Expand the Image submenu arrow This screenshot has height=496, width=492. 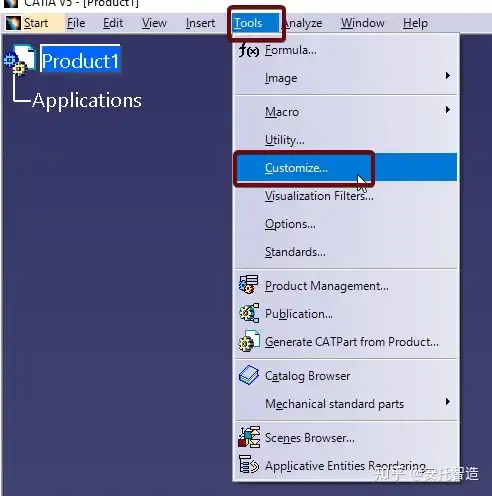(x=448, y=76)
